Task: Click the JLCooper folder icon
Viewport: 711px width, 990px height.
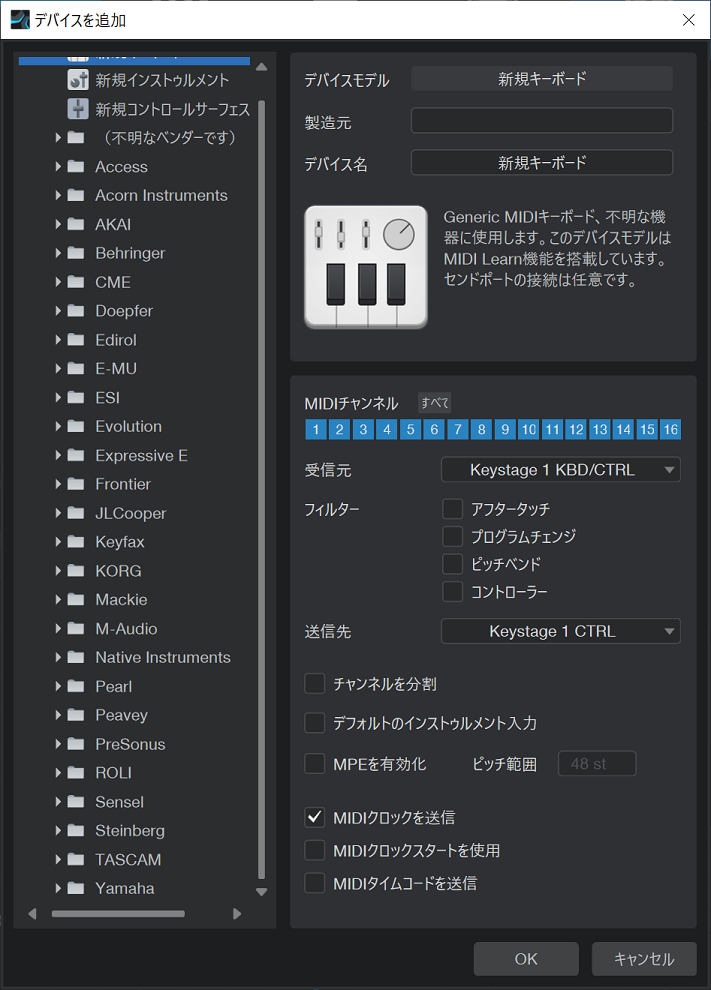Action: point(76,513)
